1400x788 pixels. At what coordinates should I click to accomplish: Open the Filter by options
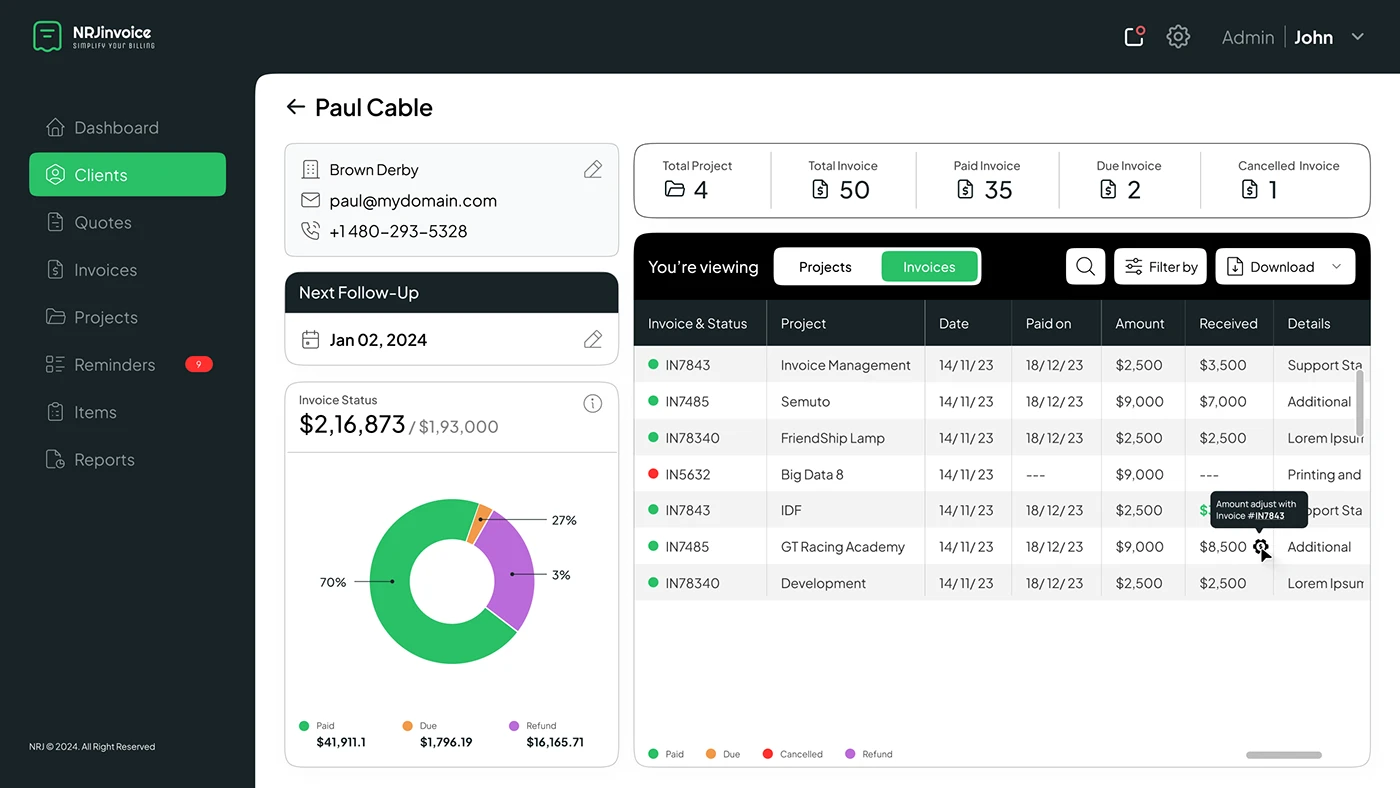coord(1161,267)
